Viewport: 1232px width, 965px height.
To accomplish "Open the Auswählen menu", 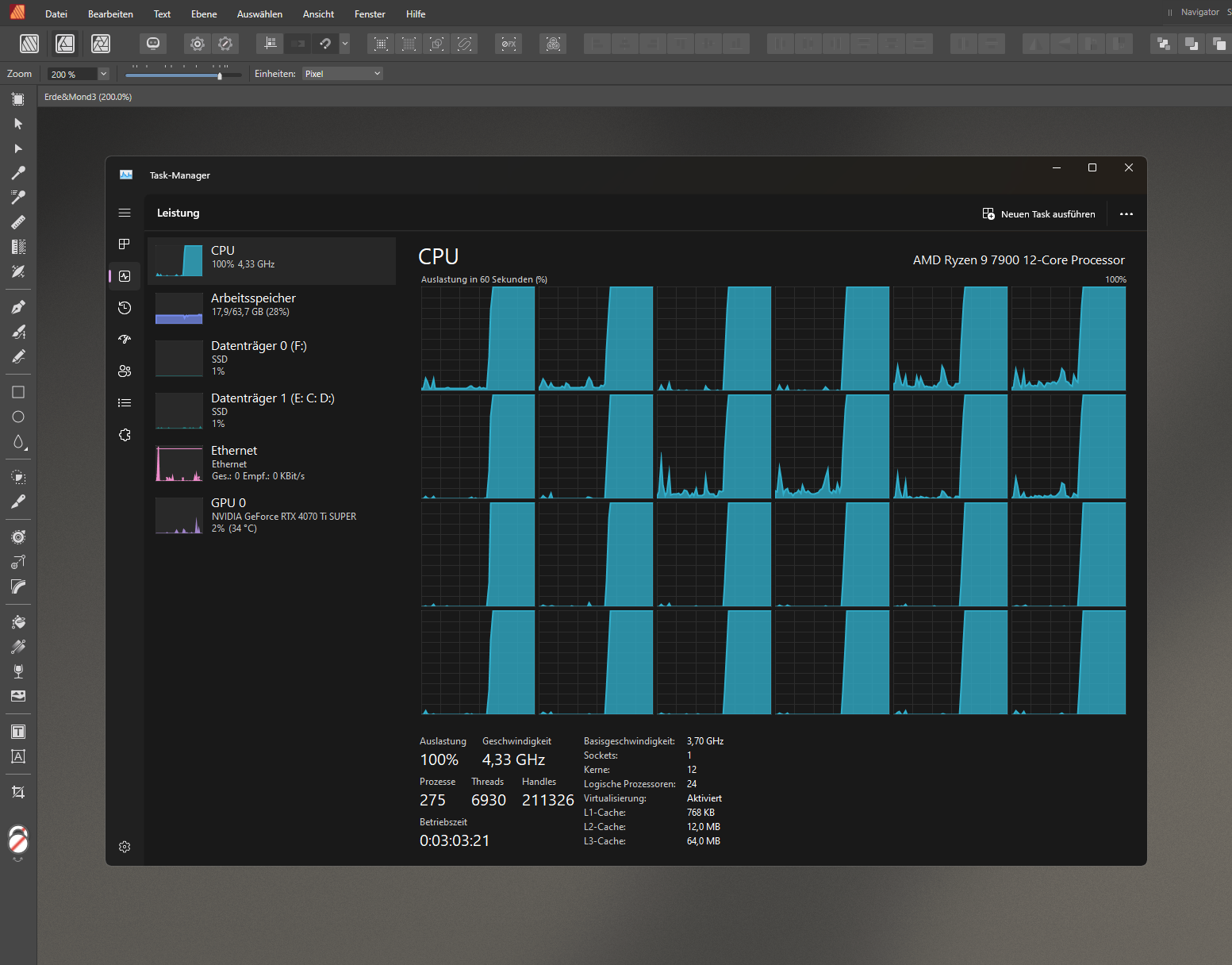I will pos(259,14).
